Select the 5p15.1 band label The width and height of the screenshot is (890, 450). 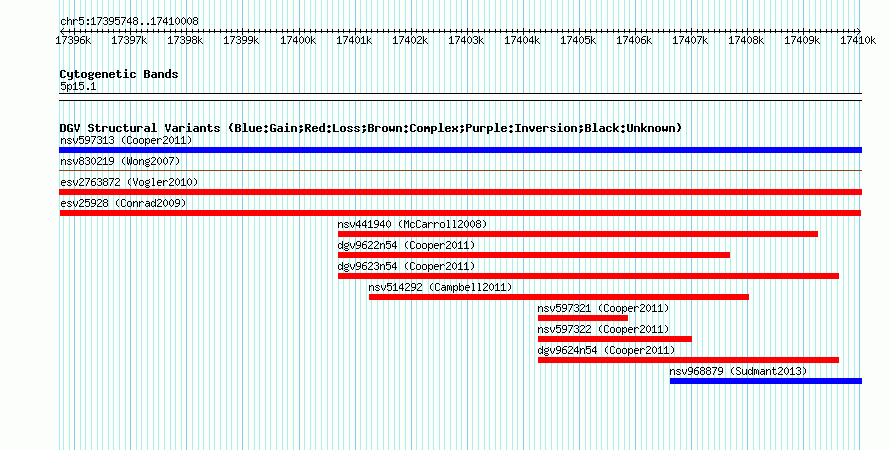[78, 86]
